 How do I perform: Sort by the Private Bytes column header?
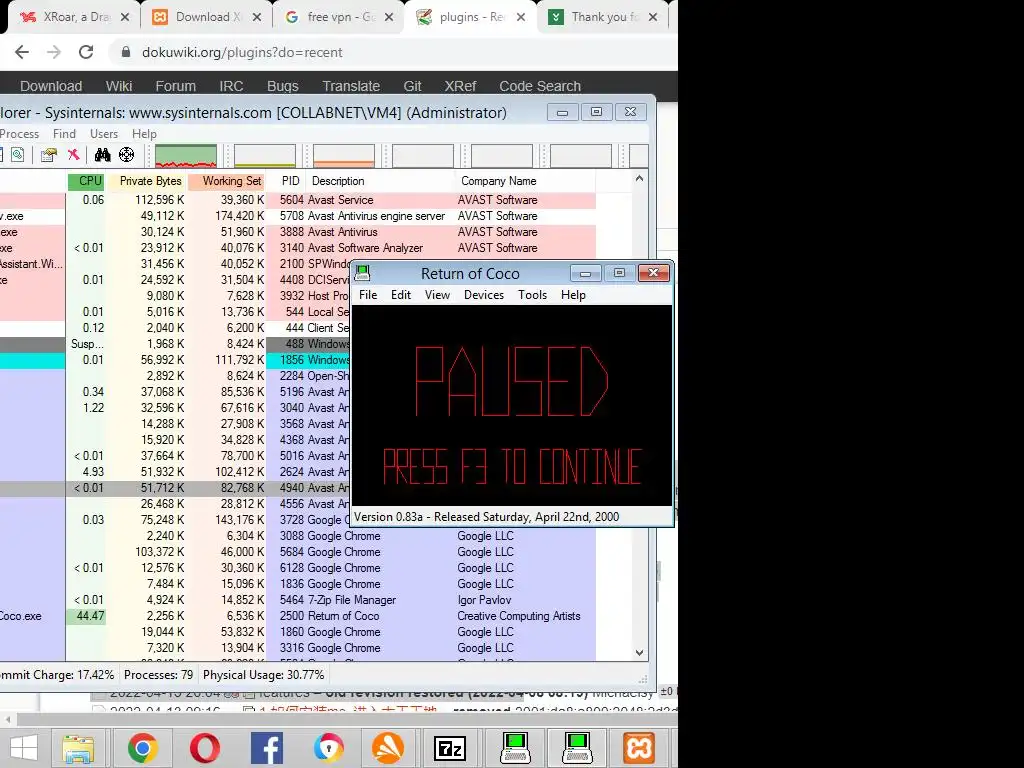tap(146, 182)
